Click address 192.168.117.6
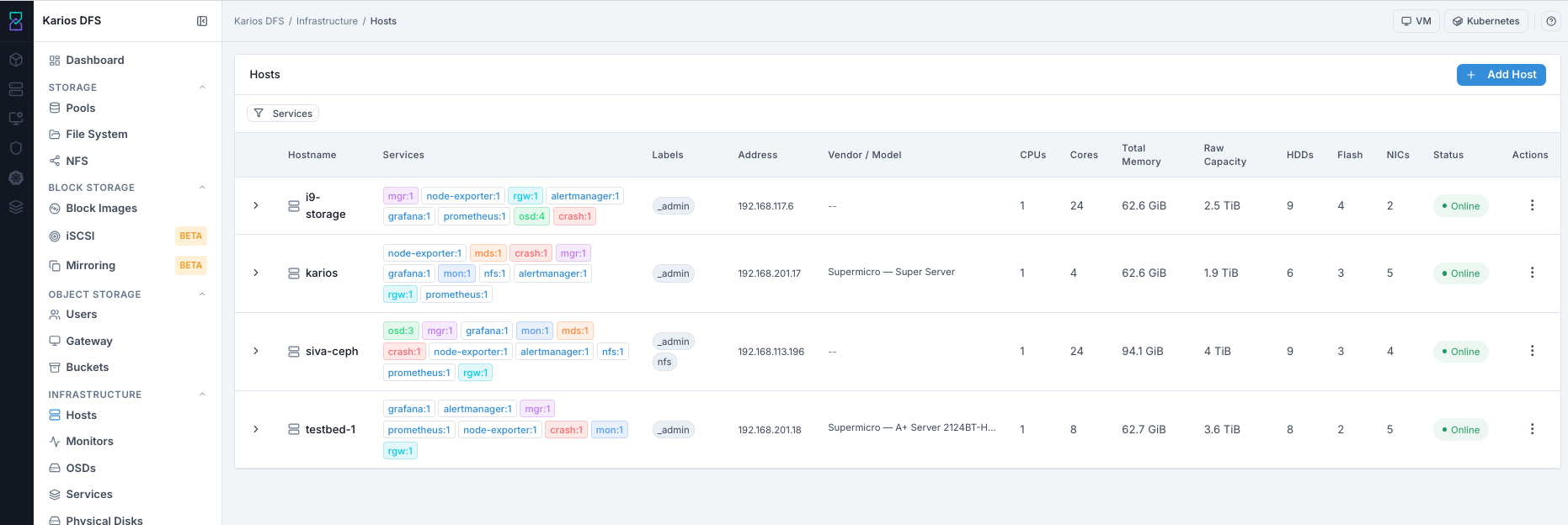The image size is (1568, 525). [766, 206]
